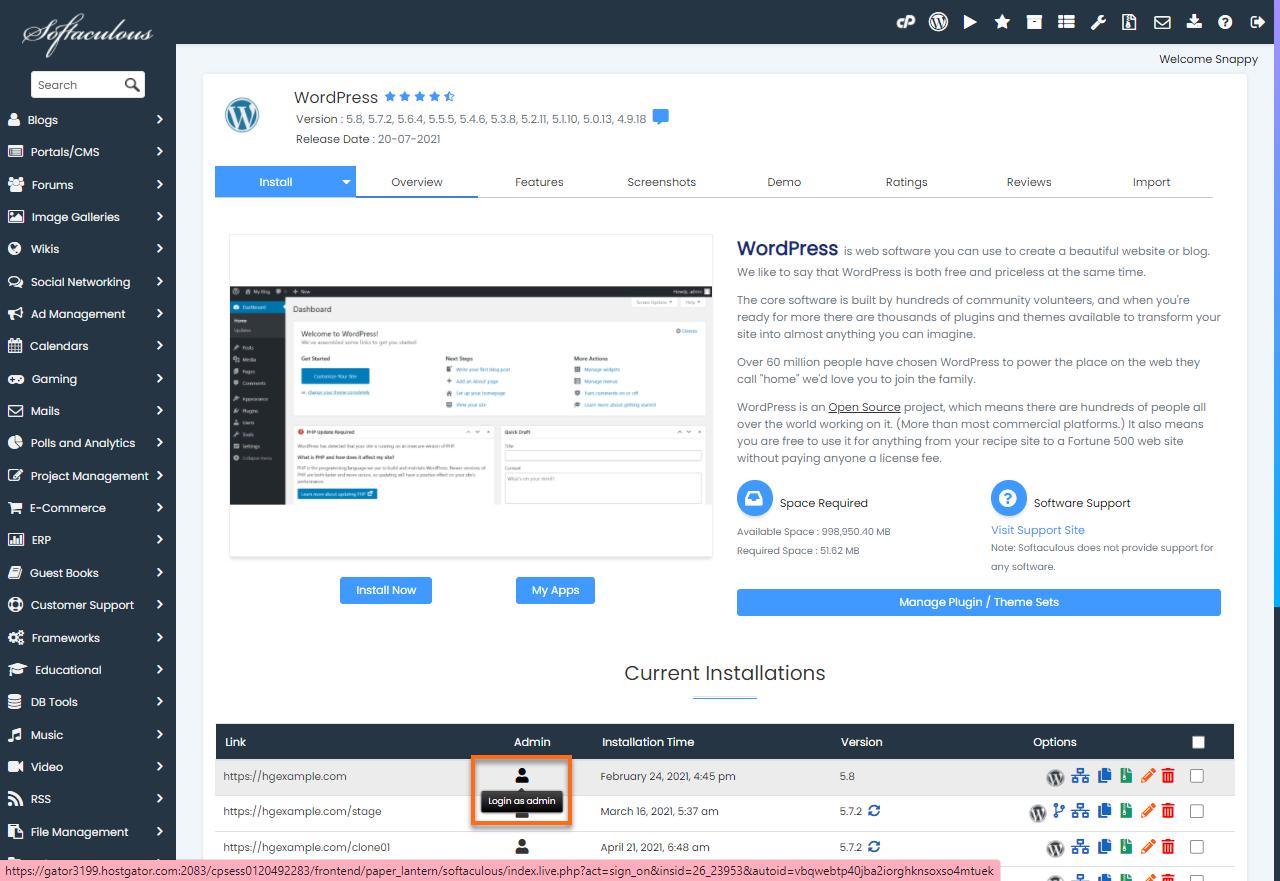1280x881 pixels.
Task: Open Softaculous settings via the wrench icon
Action: coord(1098,21)
